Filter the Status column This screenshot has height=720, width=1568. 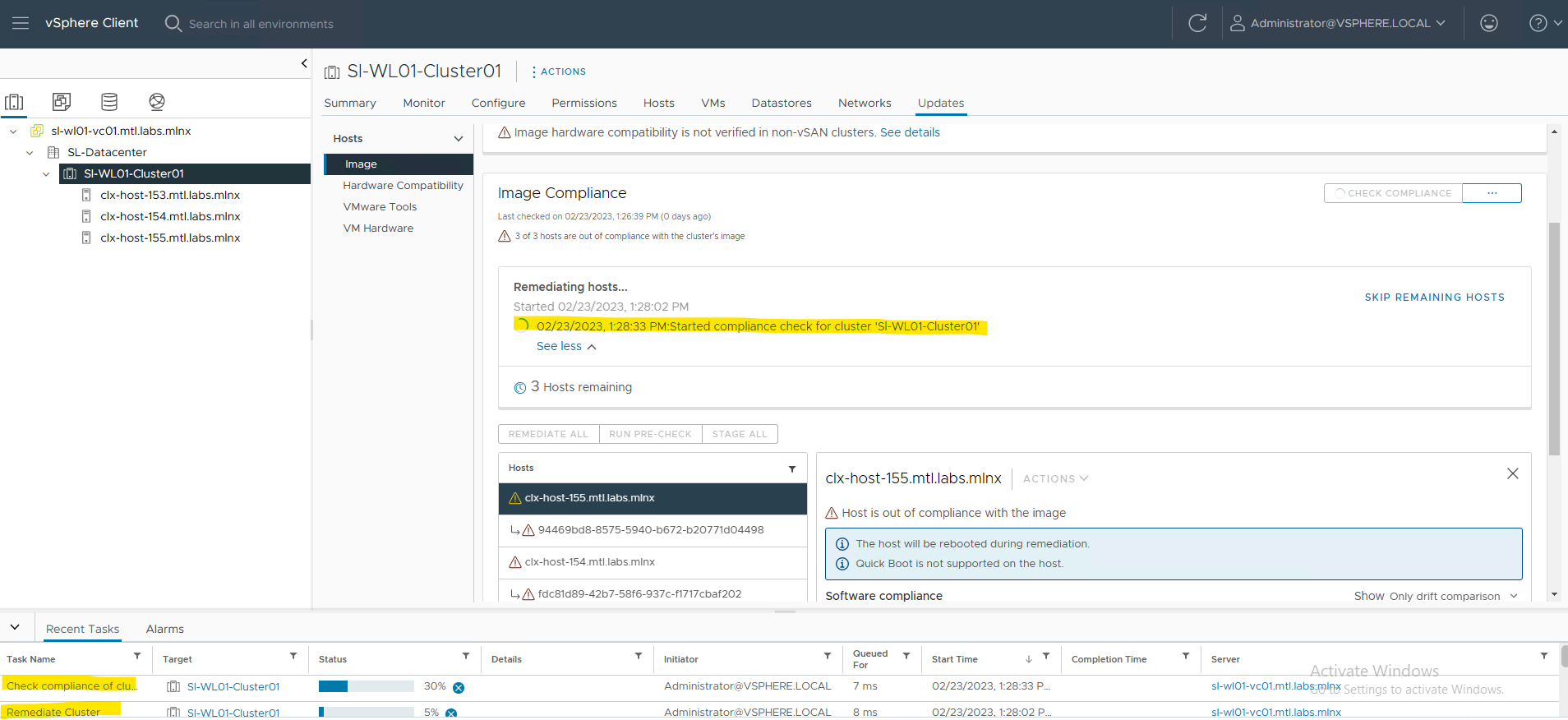click(x=466, y=656)
